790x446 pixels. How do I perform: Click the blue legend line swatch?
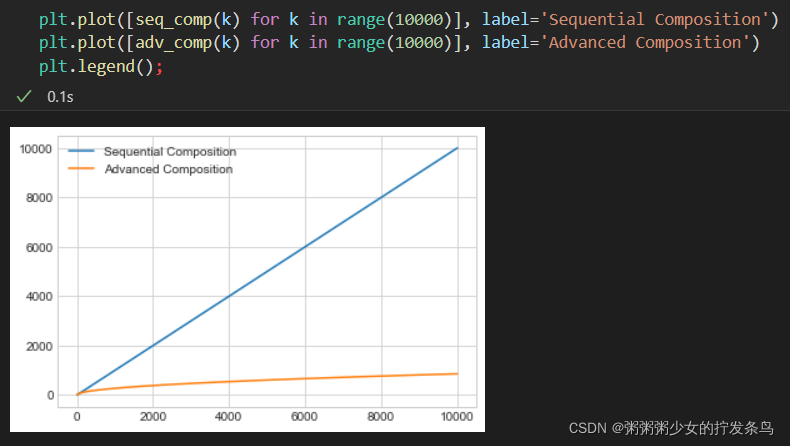(81, 151)
